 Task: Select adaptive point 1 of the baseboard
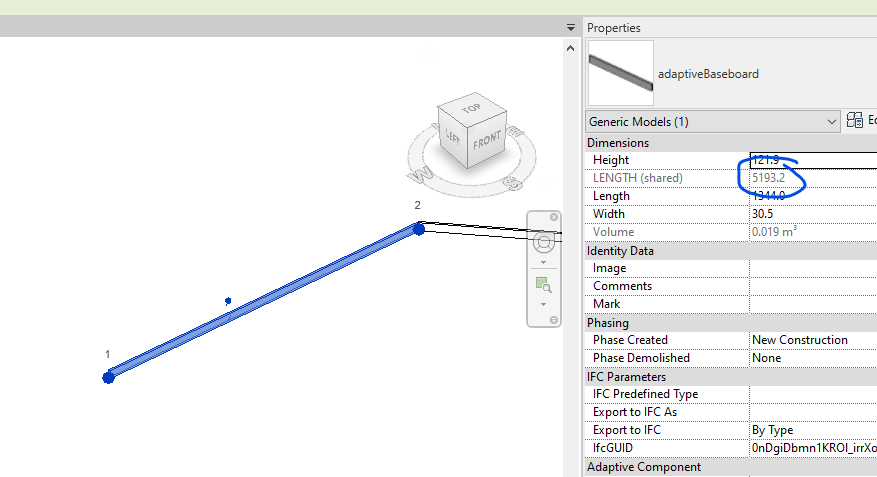coord(109,377)
